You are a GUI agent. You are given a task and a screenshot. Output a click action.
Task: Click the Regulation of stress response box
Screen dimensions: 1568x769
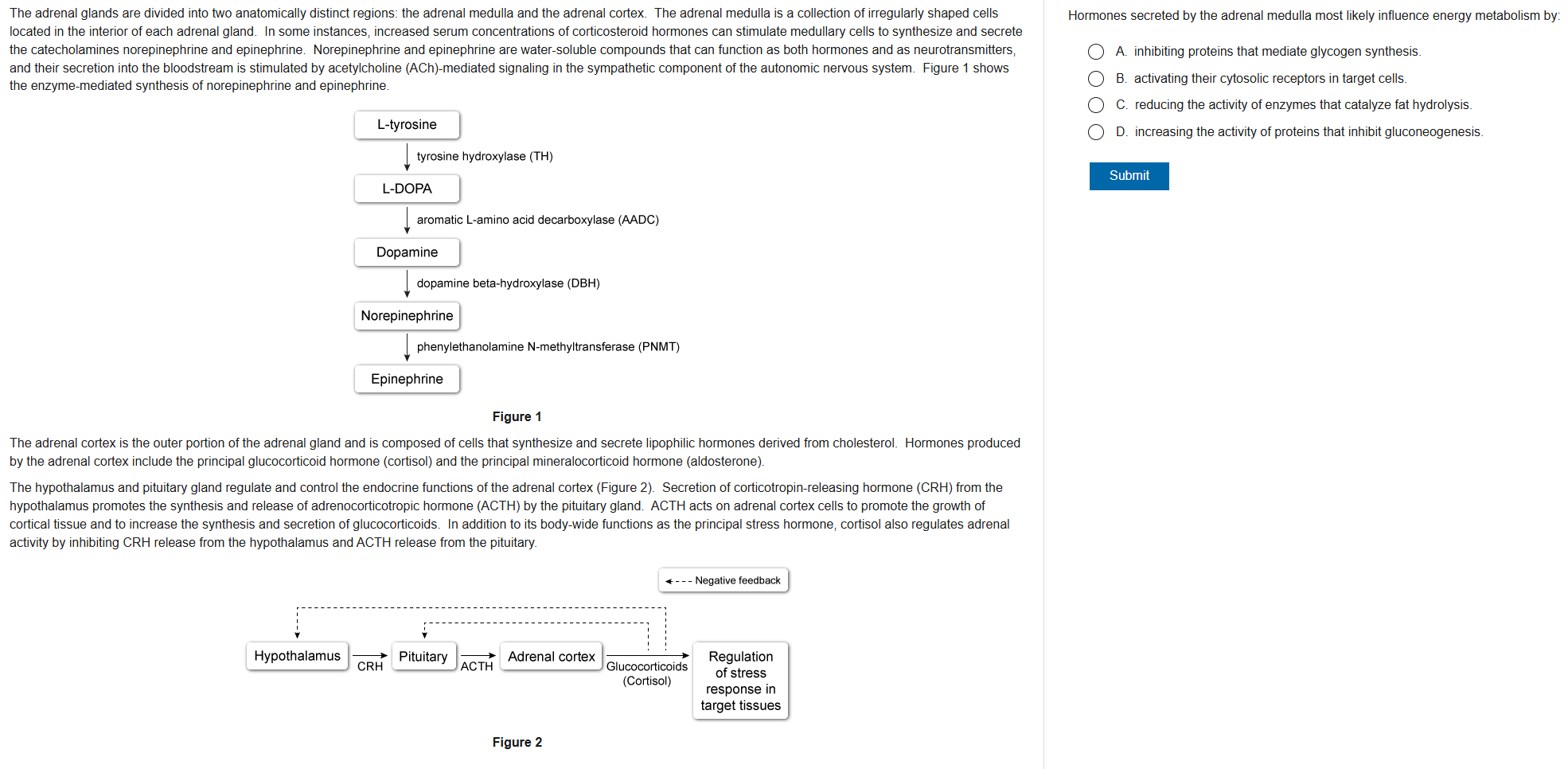coord(740,681)
